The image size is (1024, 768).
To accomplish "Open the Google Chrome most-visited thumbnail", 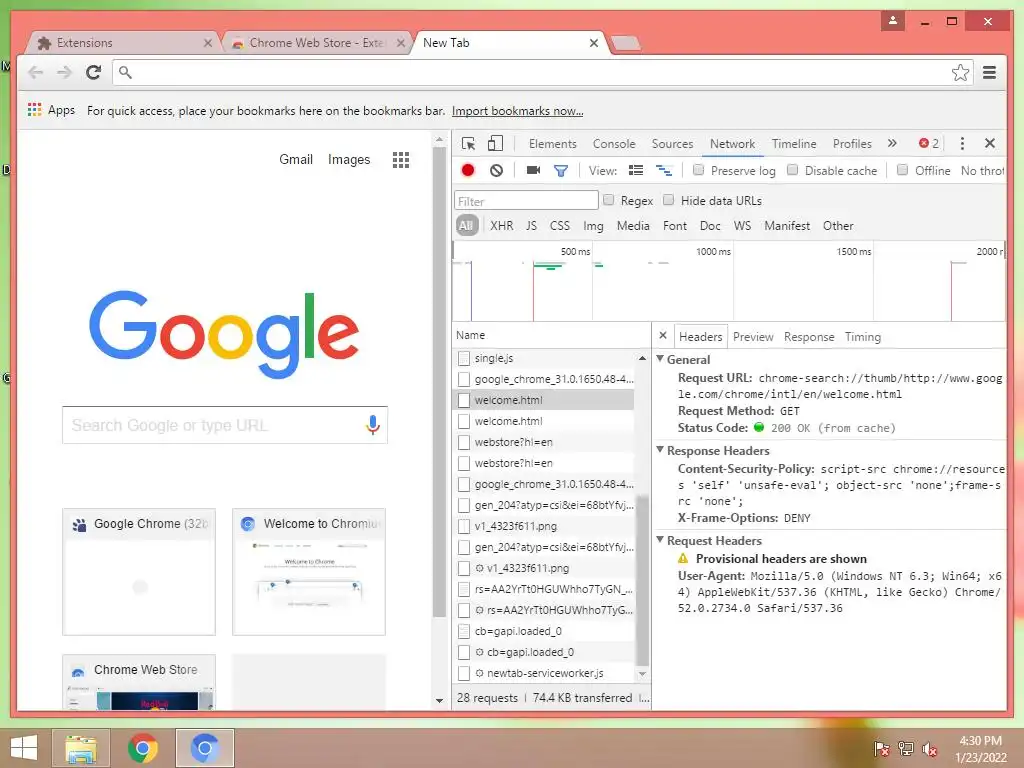I will tap(139, 572).
